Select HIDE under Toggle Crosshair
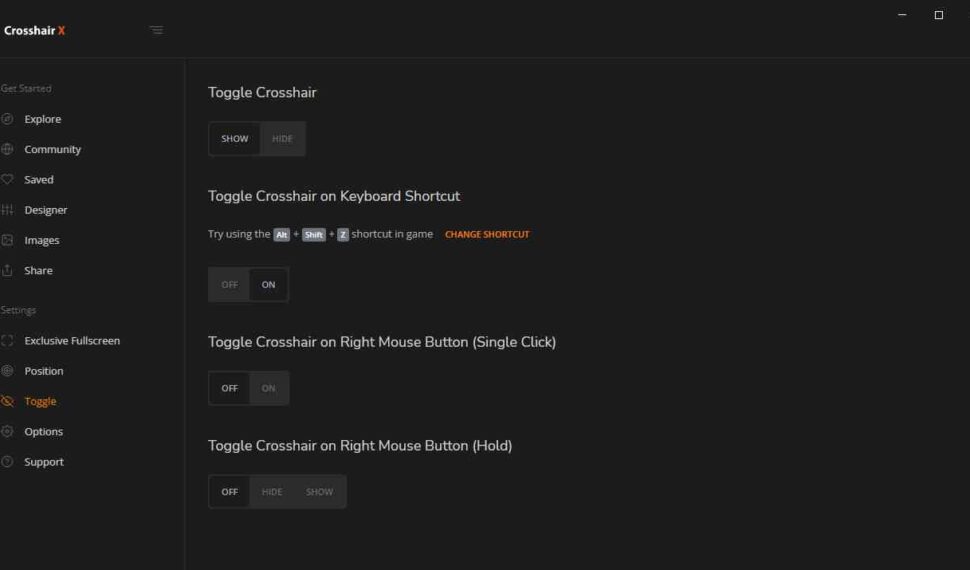 click(x=282, y=139)
